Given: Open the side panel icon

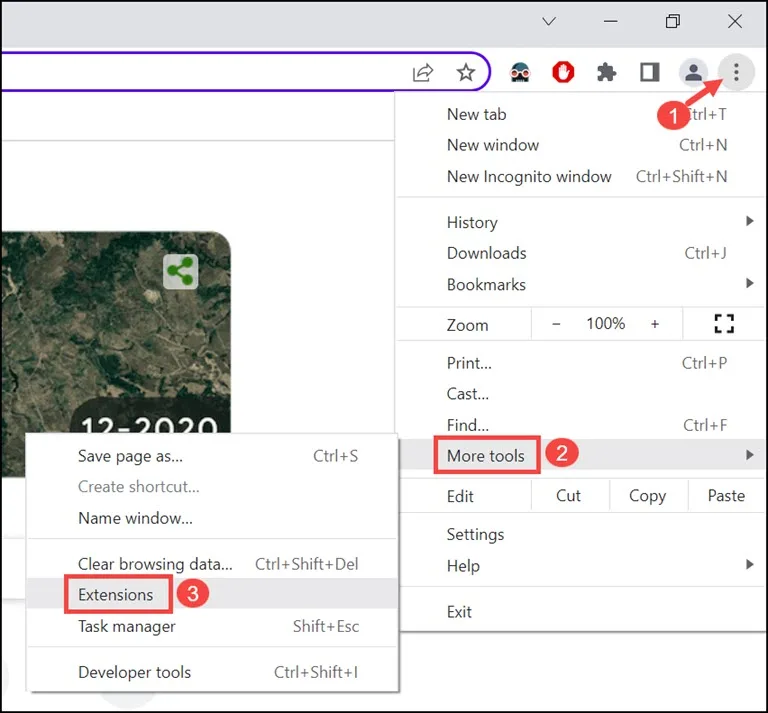Looking at the screenshot, I should 649,72.
